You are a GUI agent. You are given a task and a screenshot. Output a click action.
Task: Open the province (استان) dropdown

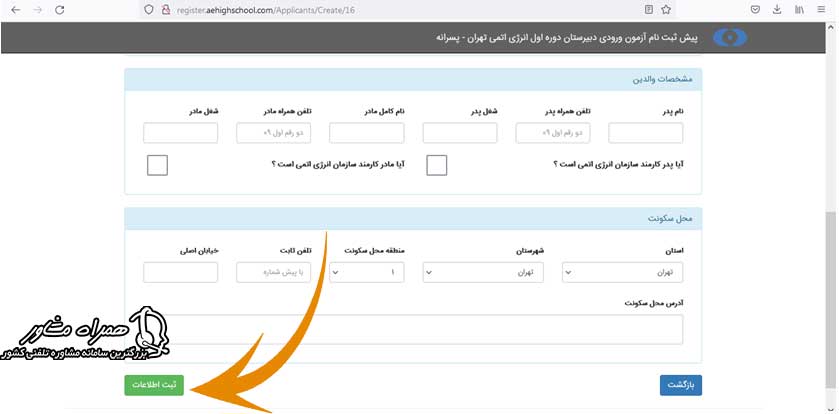pyautogui.click(x=623, y=272)
